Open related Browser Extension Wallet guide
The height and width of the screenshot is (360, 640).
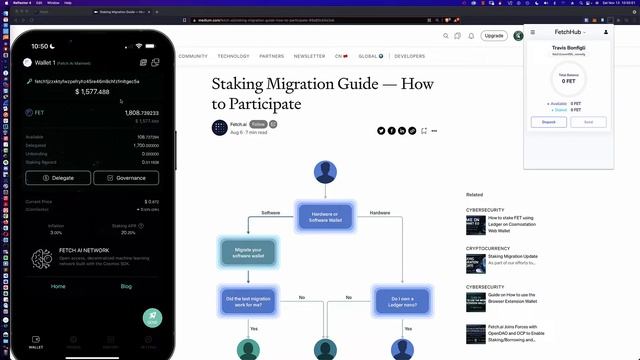tap(513, 298)
